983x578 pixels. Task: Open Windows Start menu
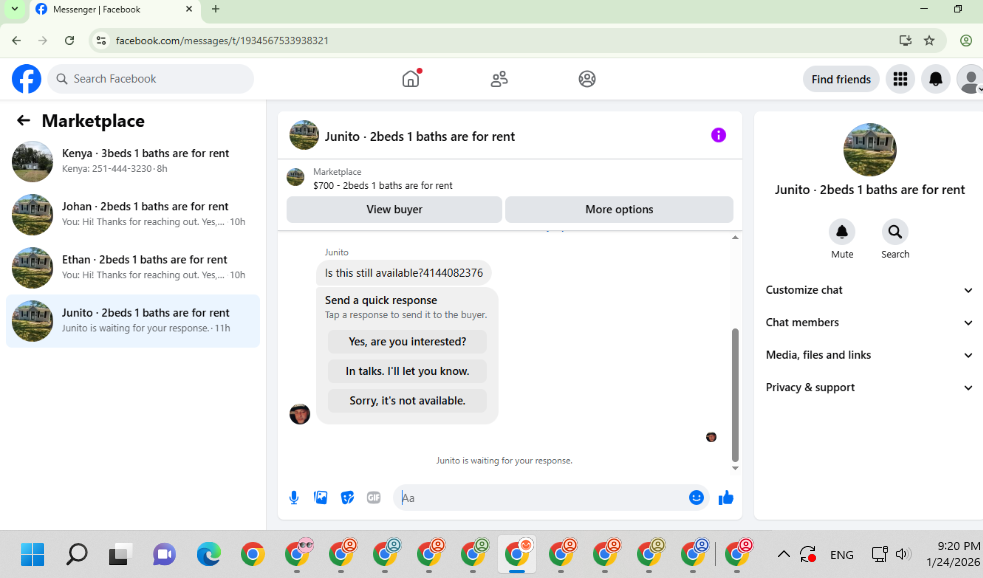pos(32,554)
